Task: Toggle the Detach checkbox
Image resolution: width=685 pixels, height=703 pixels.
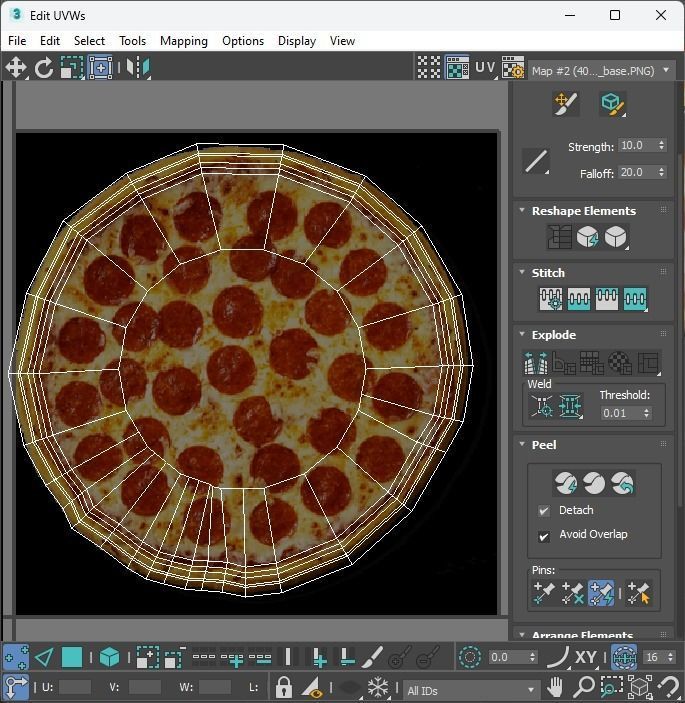Action: coord(544,511)
